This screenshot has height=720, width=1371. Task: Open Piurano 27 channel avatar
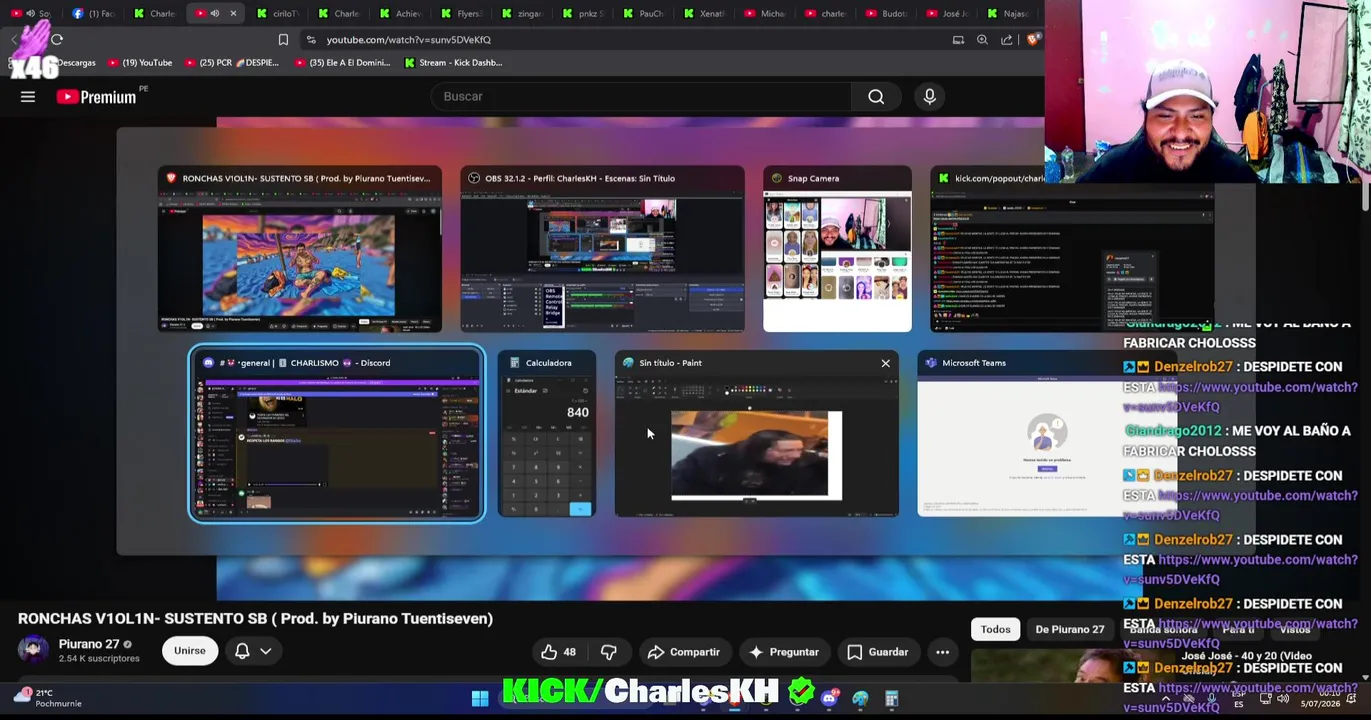[33, 650]
